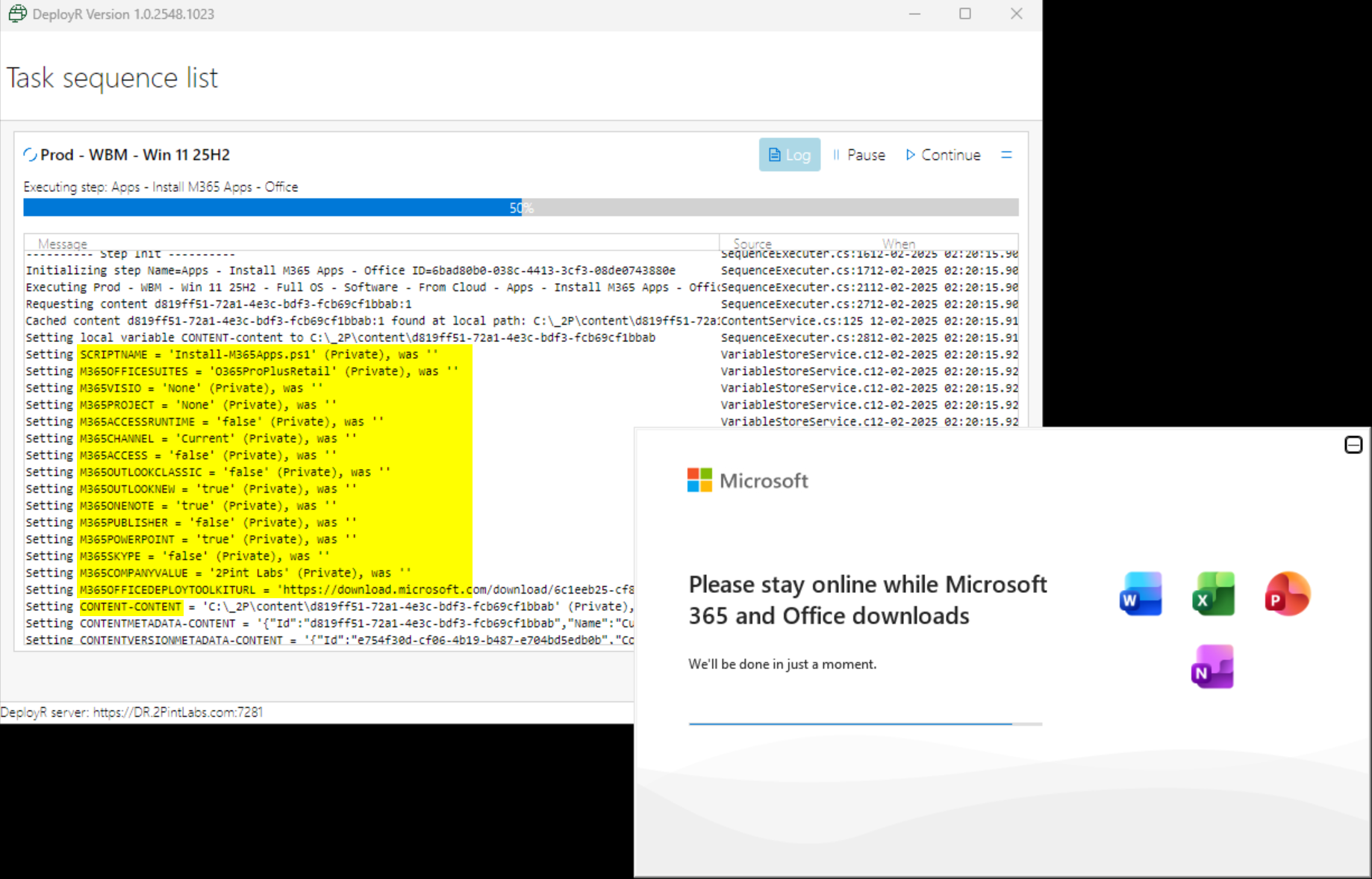Select the M365COMPANYVALUE '2Pint Labs' log row

[329, 573]
